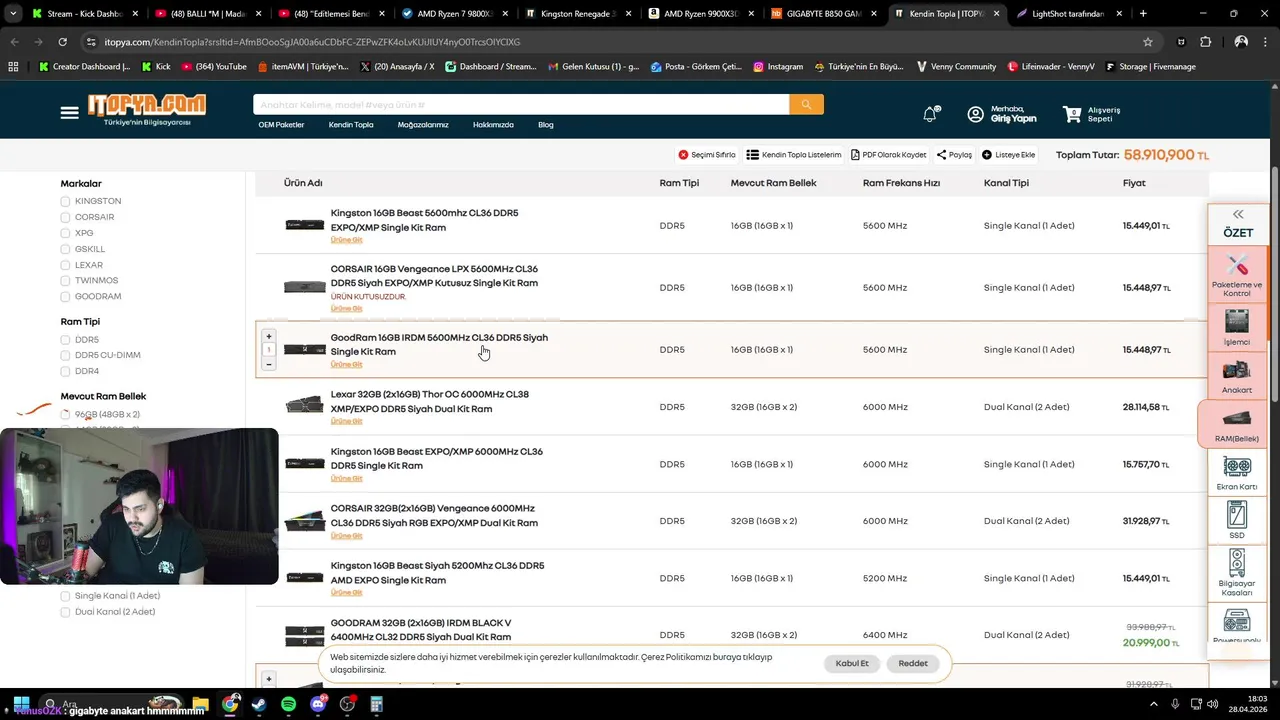Viewport: 1280px width, 720px height.
Task: Reject cookies with Reddet button
Action: pyautogui.click(x=913, y=663)
